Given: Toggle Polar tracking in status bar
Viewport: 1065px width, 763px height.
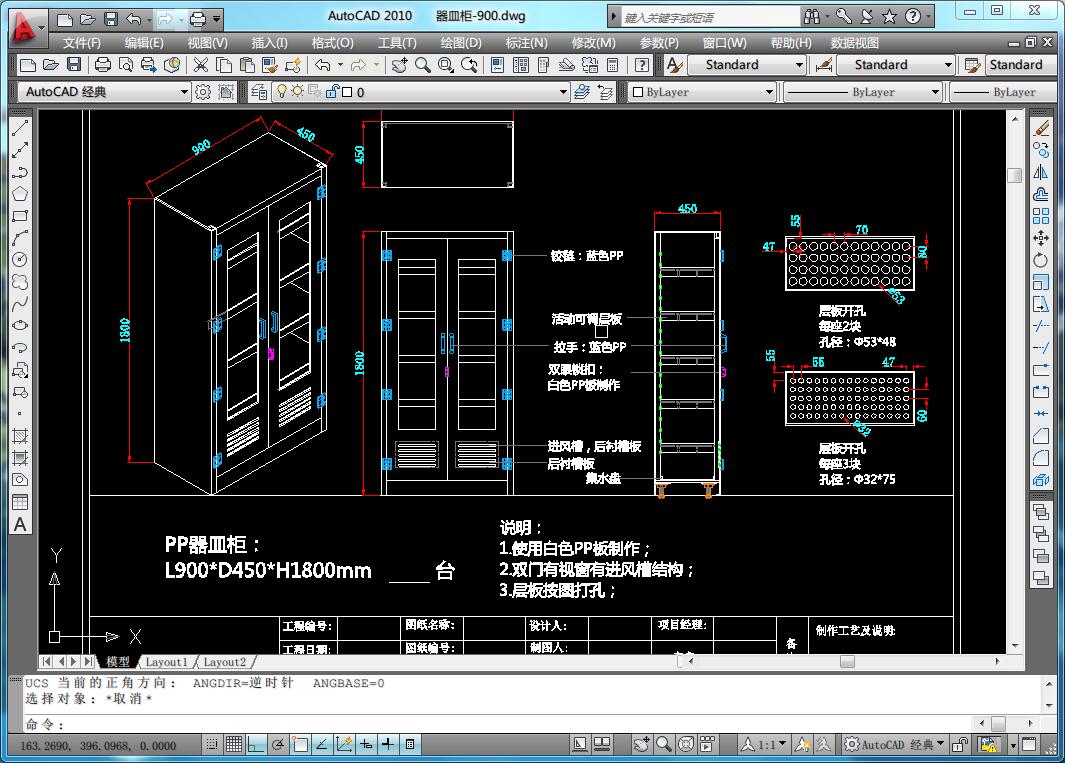Looking at the screenshot, I should tap(278, 745).
